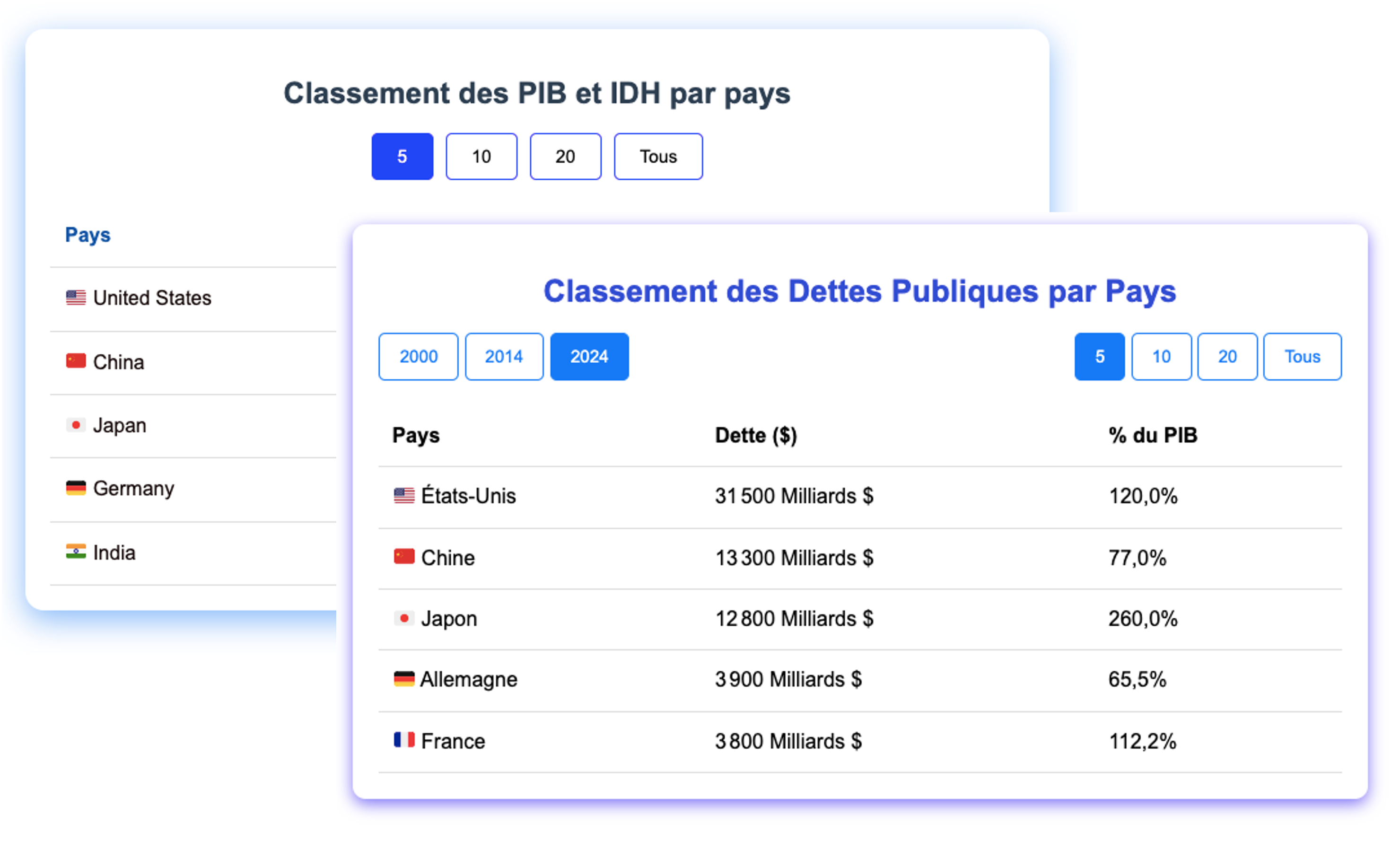The height and width of the screenshot is (841, 1400).
Task: Click the France flag in the debt table
Action: pos(403,740)
